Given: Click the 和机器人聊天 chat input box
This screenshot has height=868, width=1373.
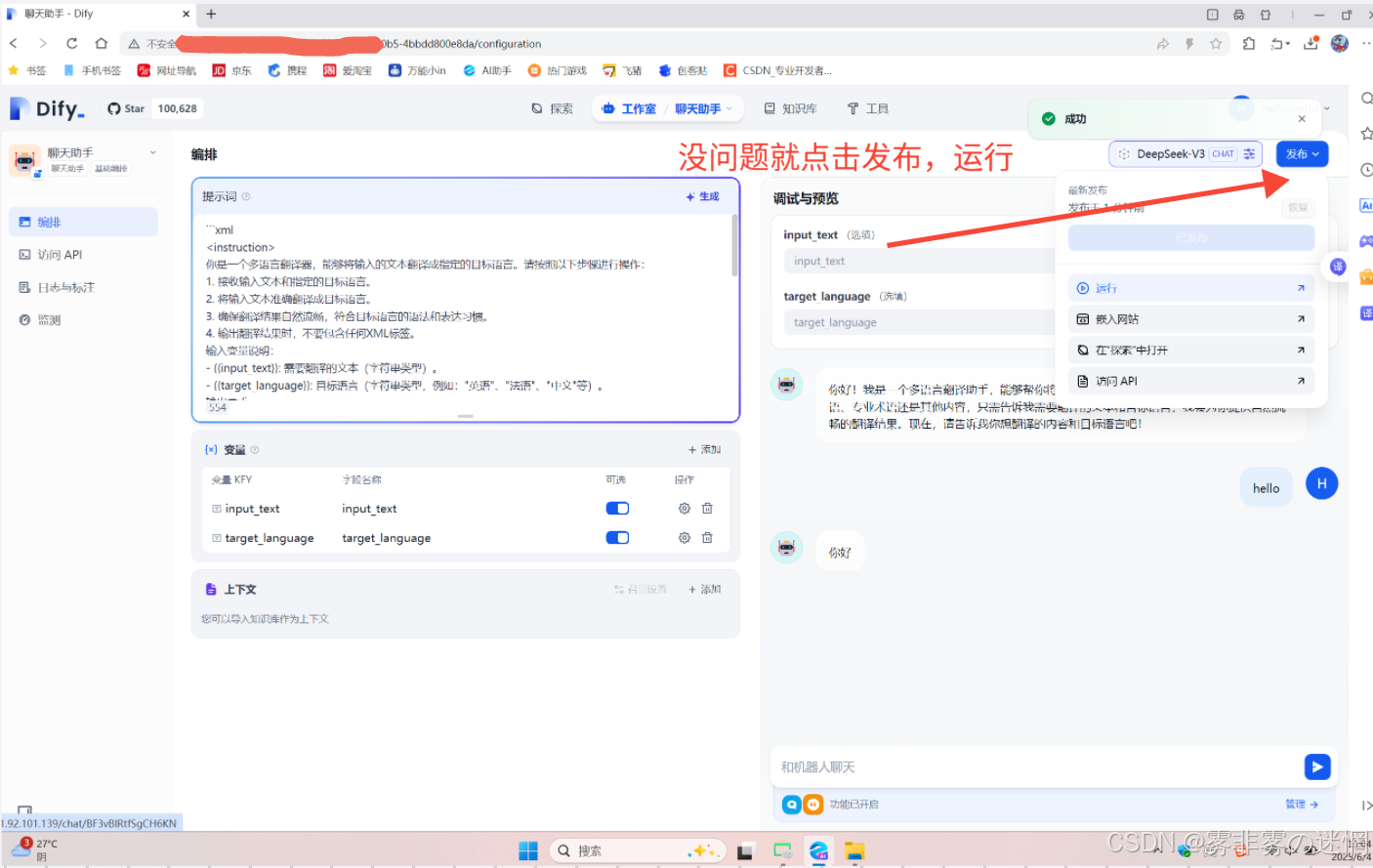Looking at the screenshot, I should (x=1035, y=767).
